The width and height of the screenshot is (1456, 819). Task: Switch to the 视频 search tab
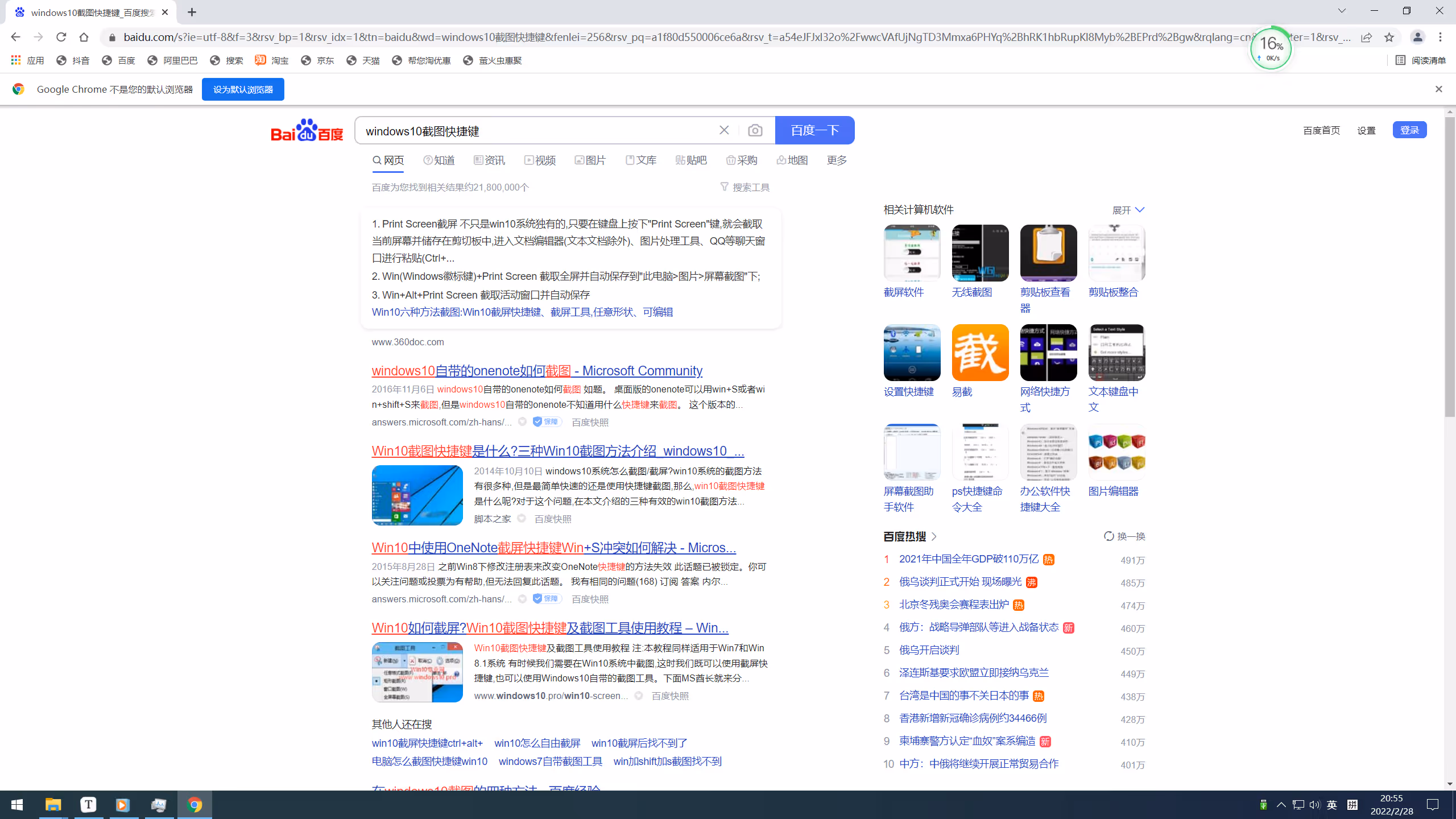pyautogui.click(x=540, y=160)
